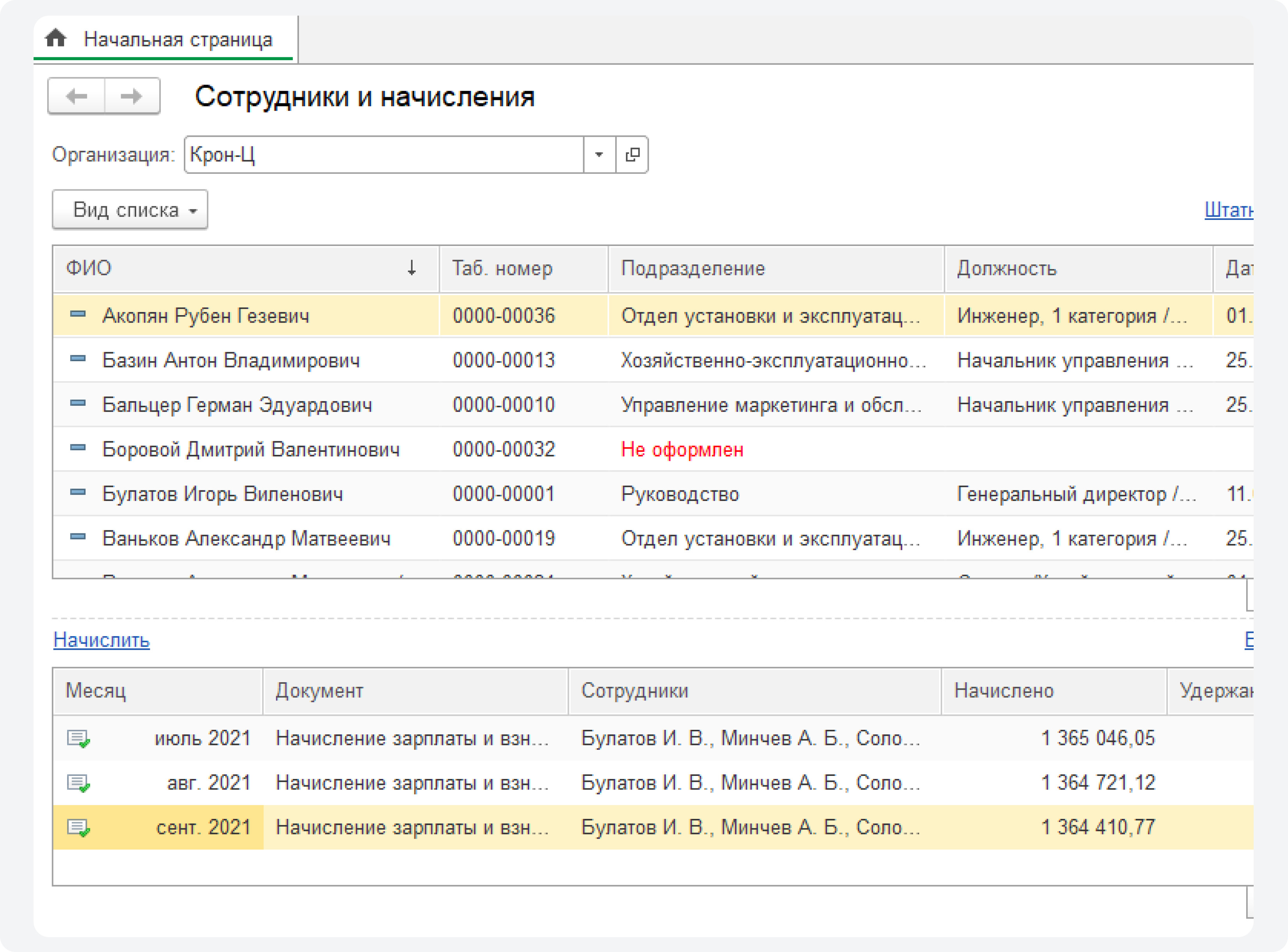Click the employee icon next to Акопян Рубен Гезевич
The height and width of the screenshot is (952, 1288).
pos(78,315)
